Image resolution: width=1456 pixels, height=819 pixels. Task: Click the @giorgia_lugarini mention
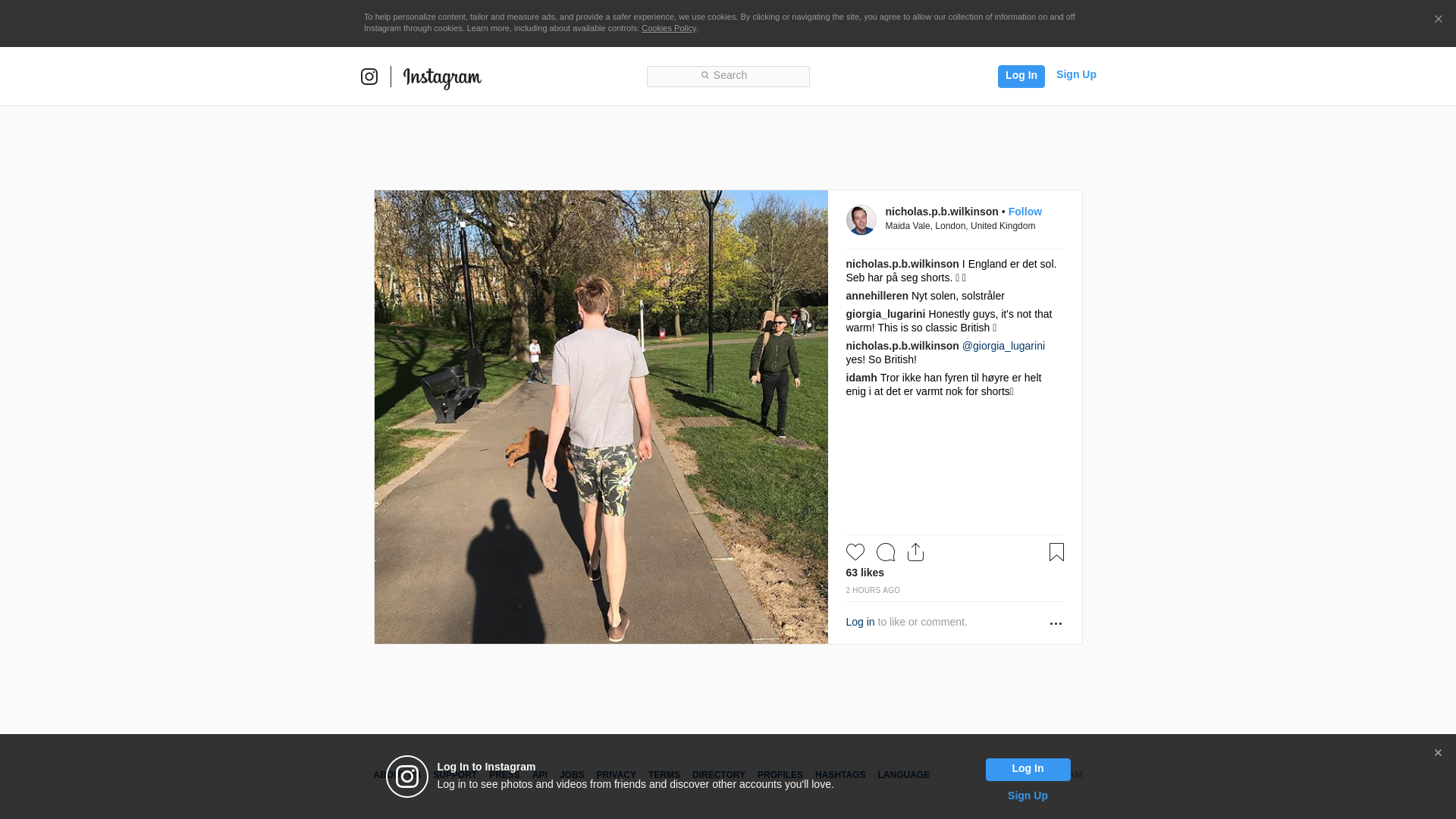click(x=1003, y=346)
